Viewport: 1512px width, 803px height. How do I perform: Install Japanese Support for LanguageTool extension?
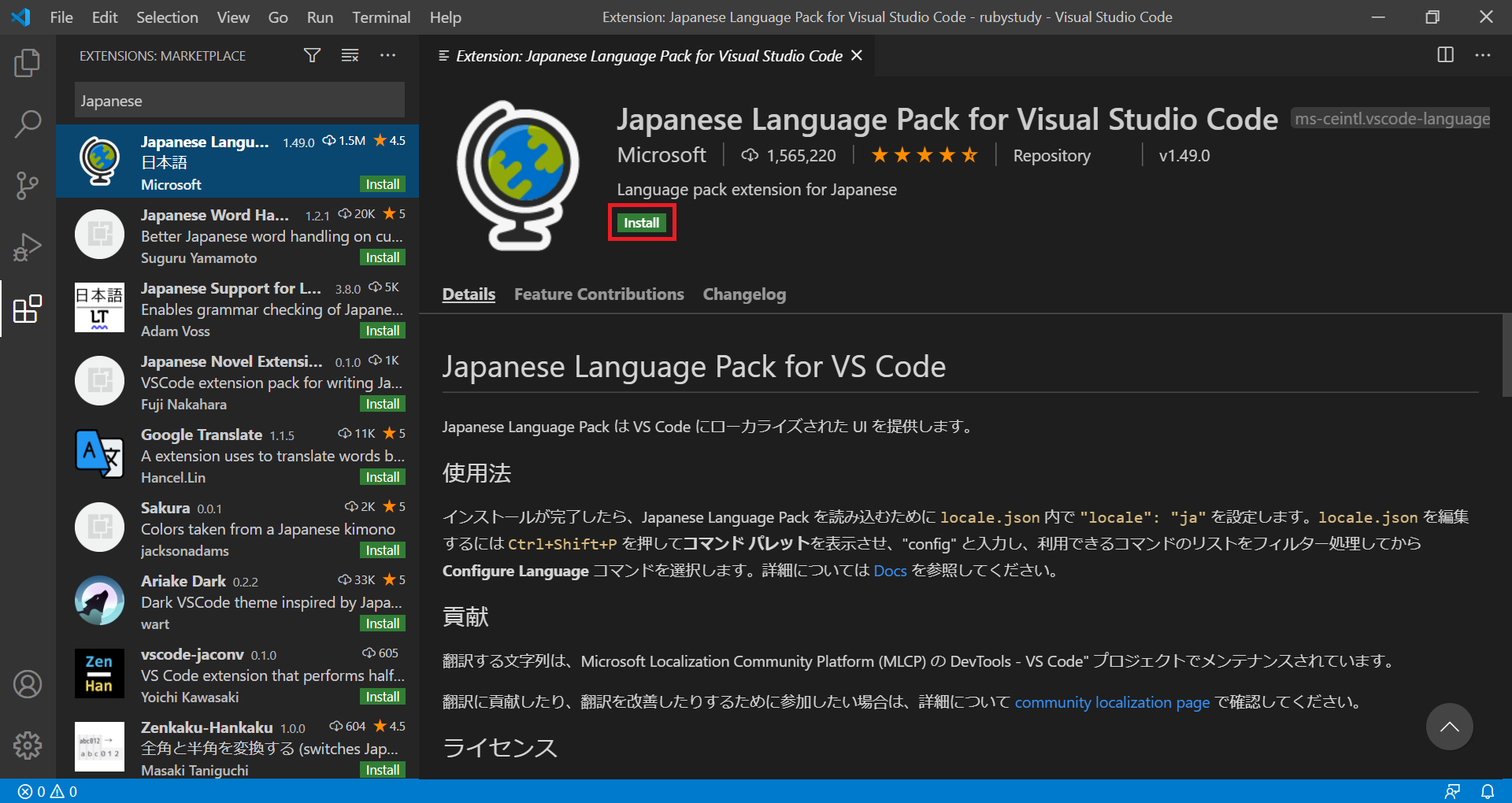[x=383, y=331]
